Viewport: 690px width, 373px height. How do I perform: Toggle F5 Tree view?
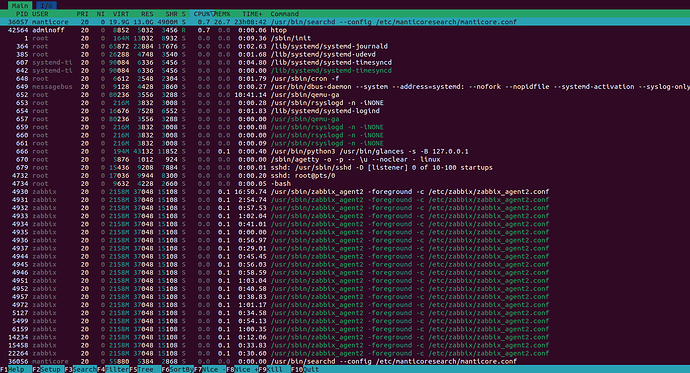(x=145, y=369)
